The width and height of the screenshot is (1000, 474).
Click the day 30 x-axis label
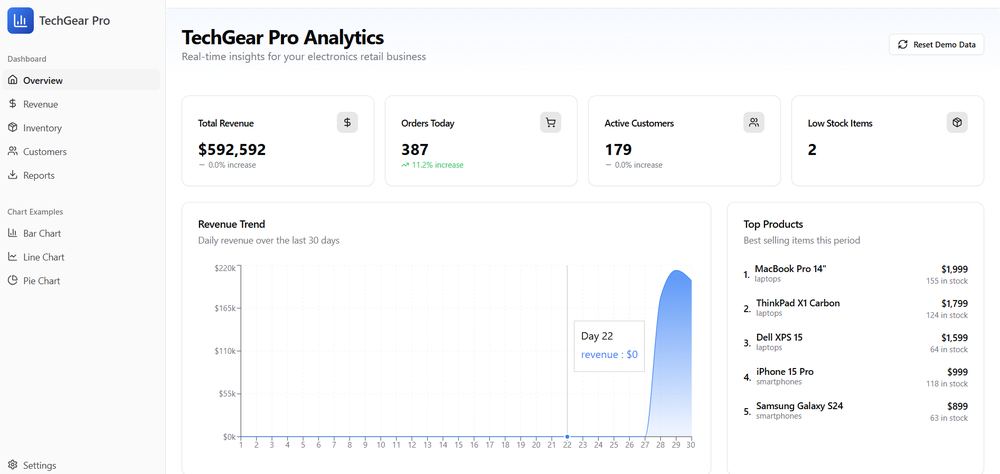690,445
